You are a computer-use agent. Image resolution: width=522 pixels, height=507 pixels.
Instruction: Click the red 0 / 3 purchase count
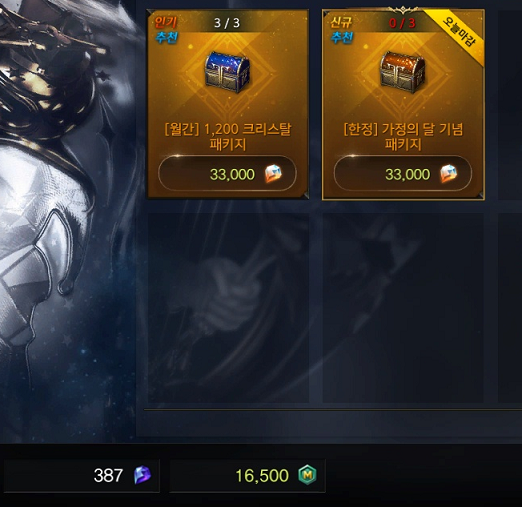point(402,23)
